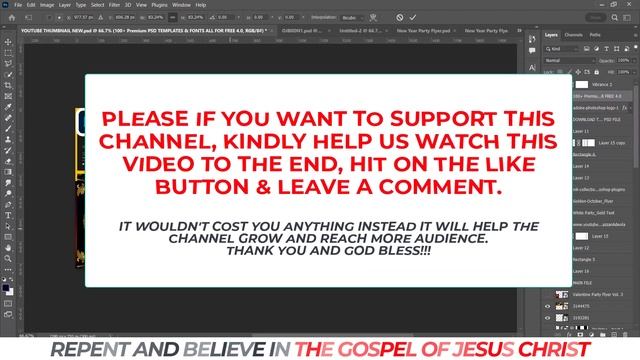Viewport: 640px width, 360px height.
Task: Select the Healing Brush tool
Action: [x=8, y=118]
